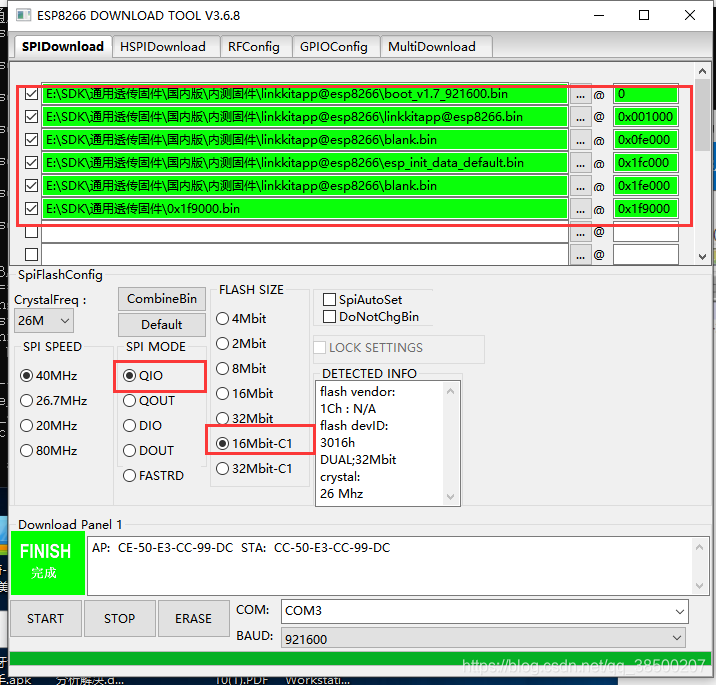Click the SPIDownload tab
716x685 pixels.
[x=63, y=47]
